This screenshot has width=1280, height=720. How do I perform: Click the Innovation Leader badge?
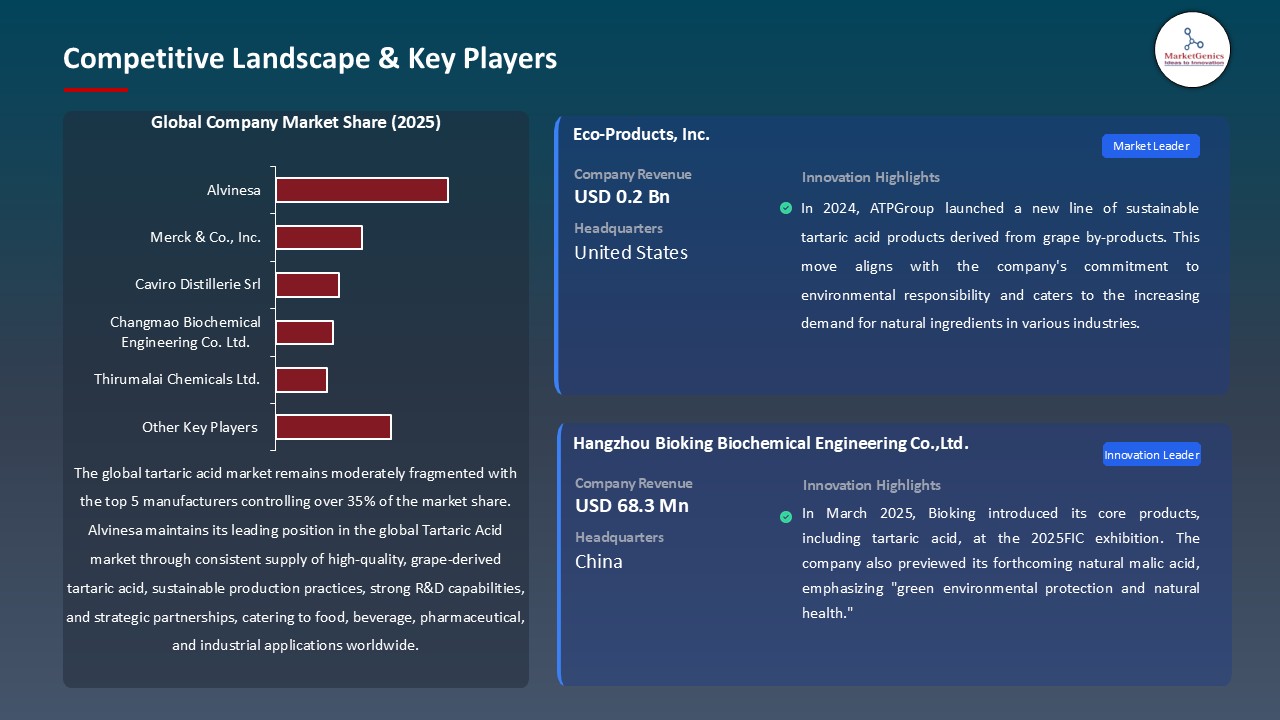click(x=1151, y=454)
